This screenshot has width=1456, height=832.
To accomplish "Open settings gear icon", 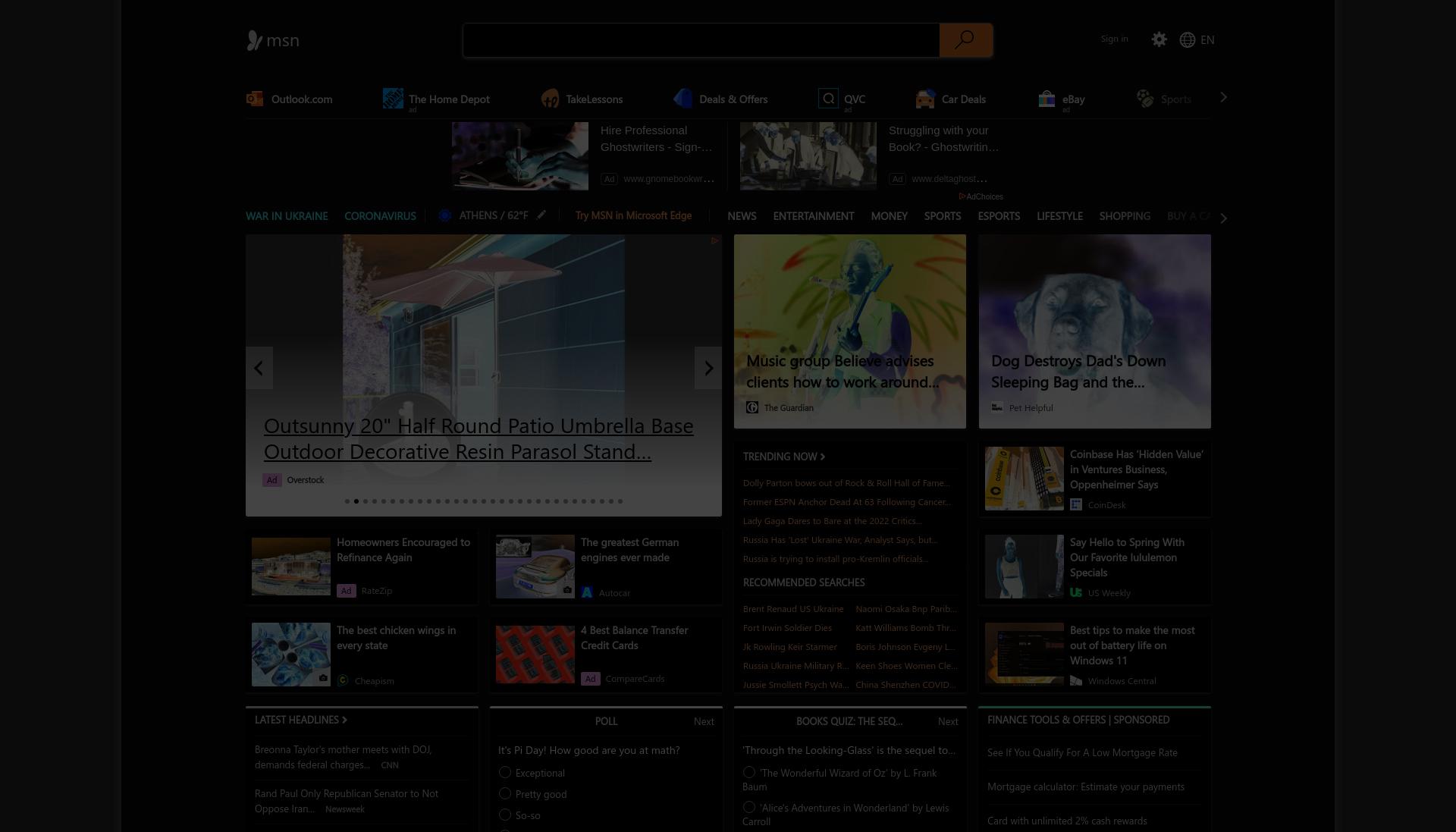I will tap(1159, 39).
